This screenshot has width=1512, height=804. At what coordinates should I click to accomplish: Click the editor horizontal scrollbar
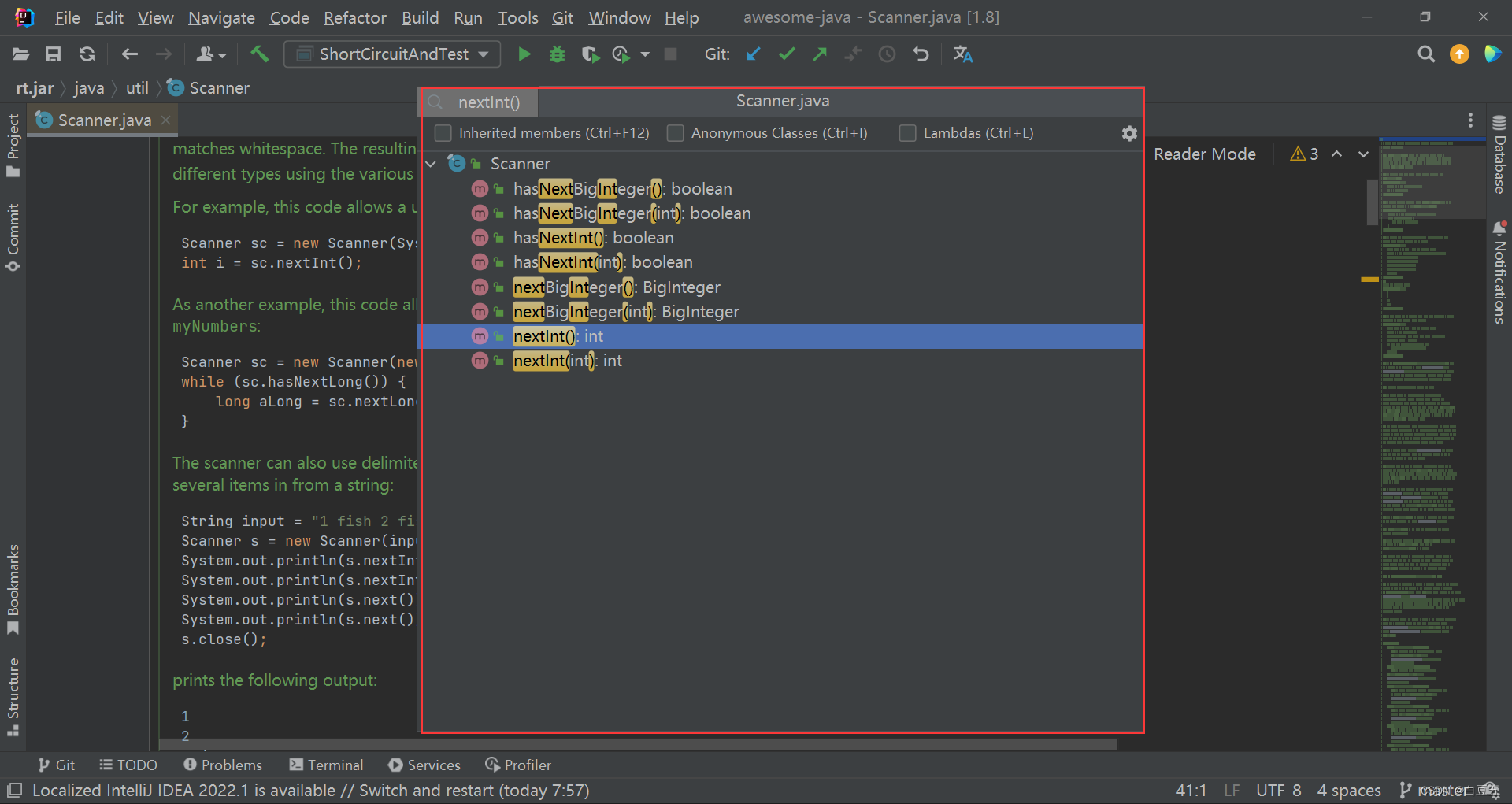[638, 744]
